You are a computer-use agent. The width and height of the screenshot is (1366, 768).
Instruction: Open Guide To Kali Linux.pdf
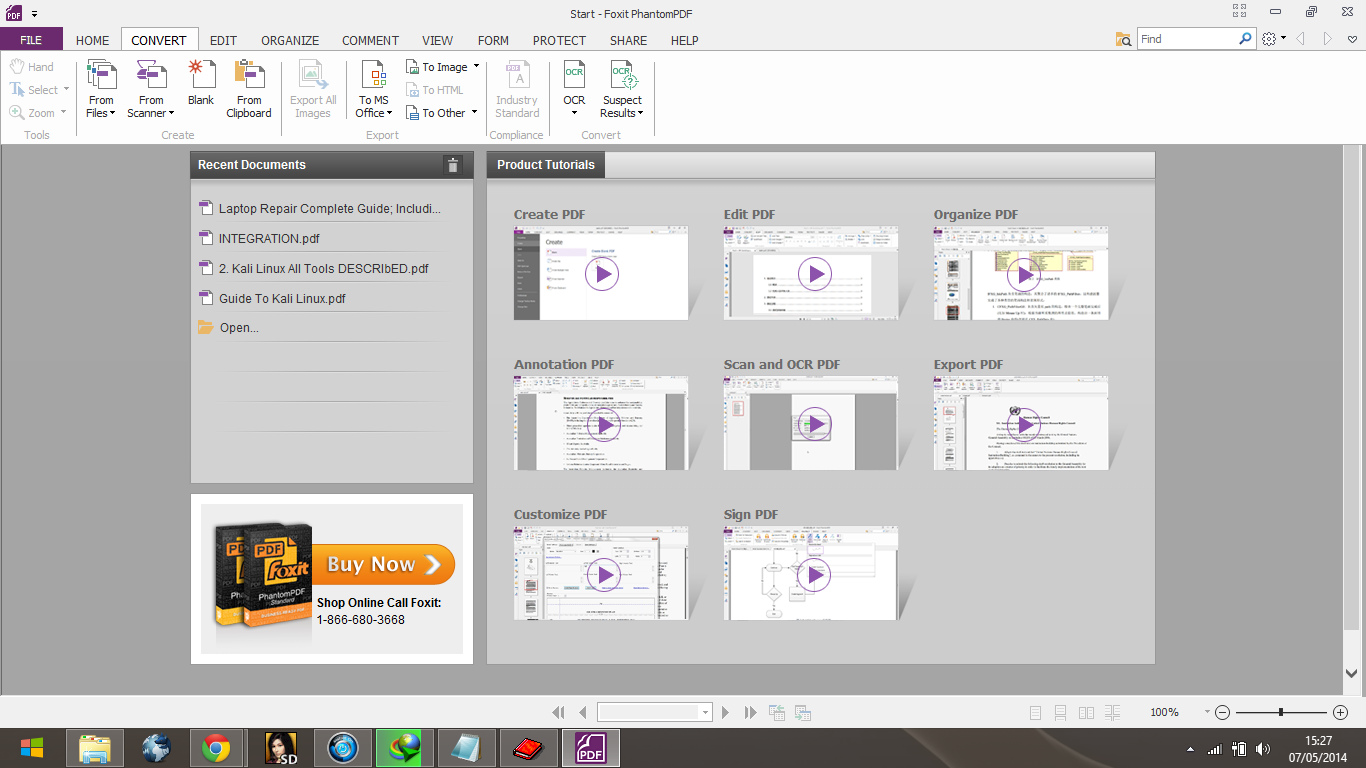pyautogui.click(x=282, y=298)
